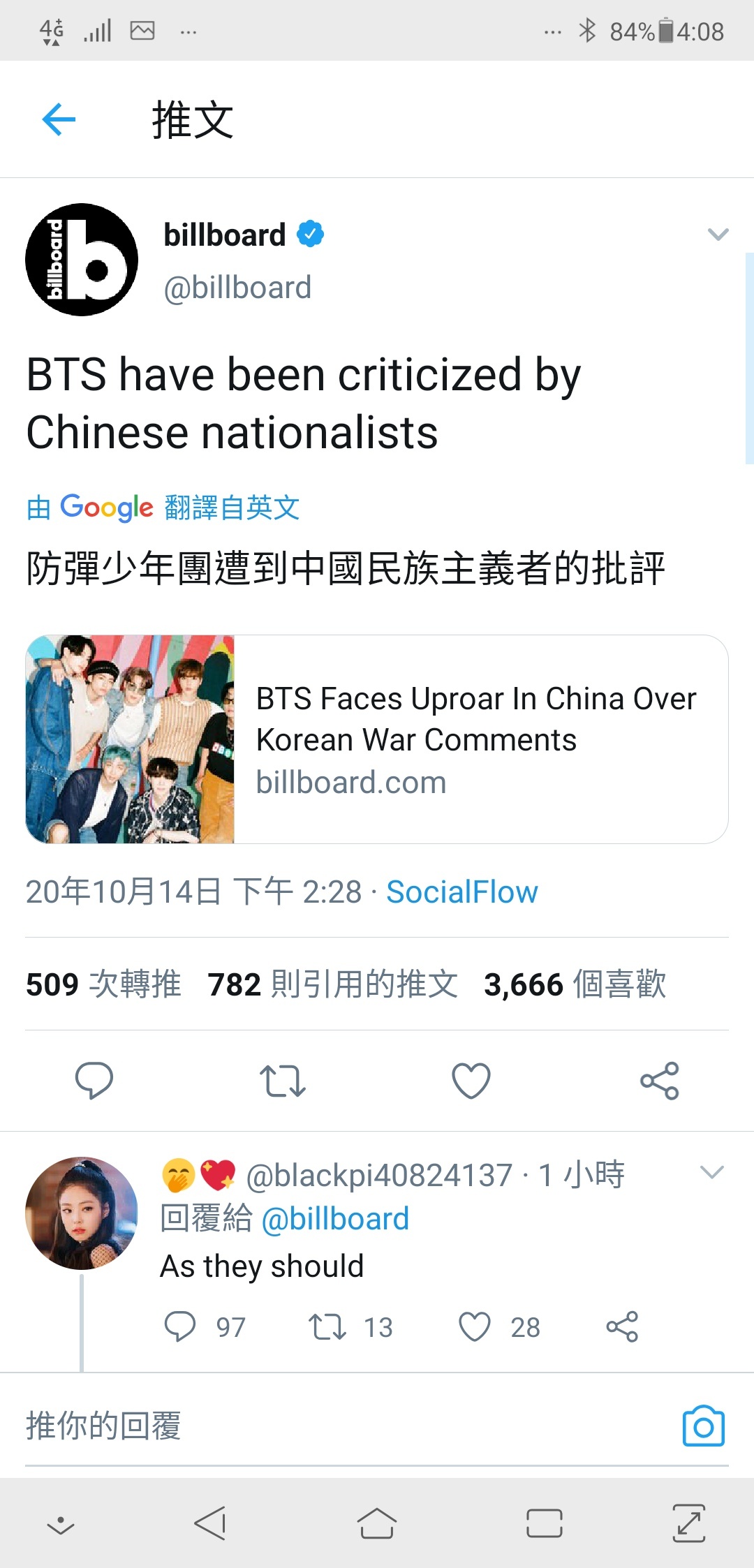Expand options chevron on @blackpi40824137 reply

point(711,1172)
